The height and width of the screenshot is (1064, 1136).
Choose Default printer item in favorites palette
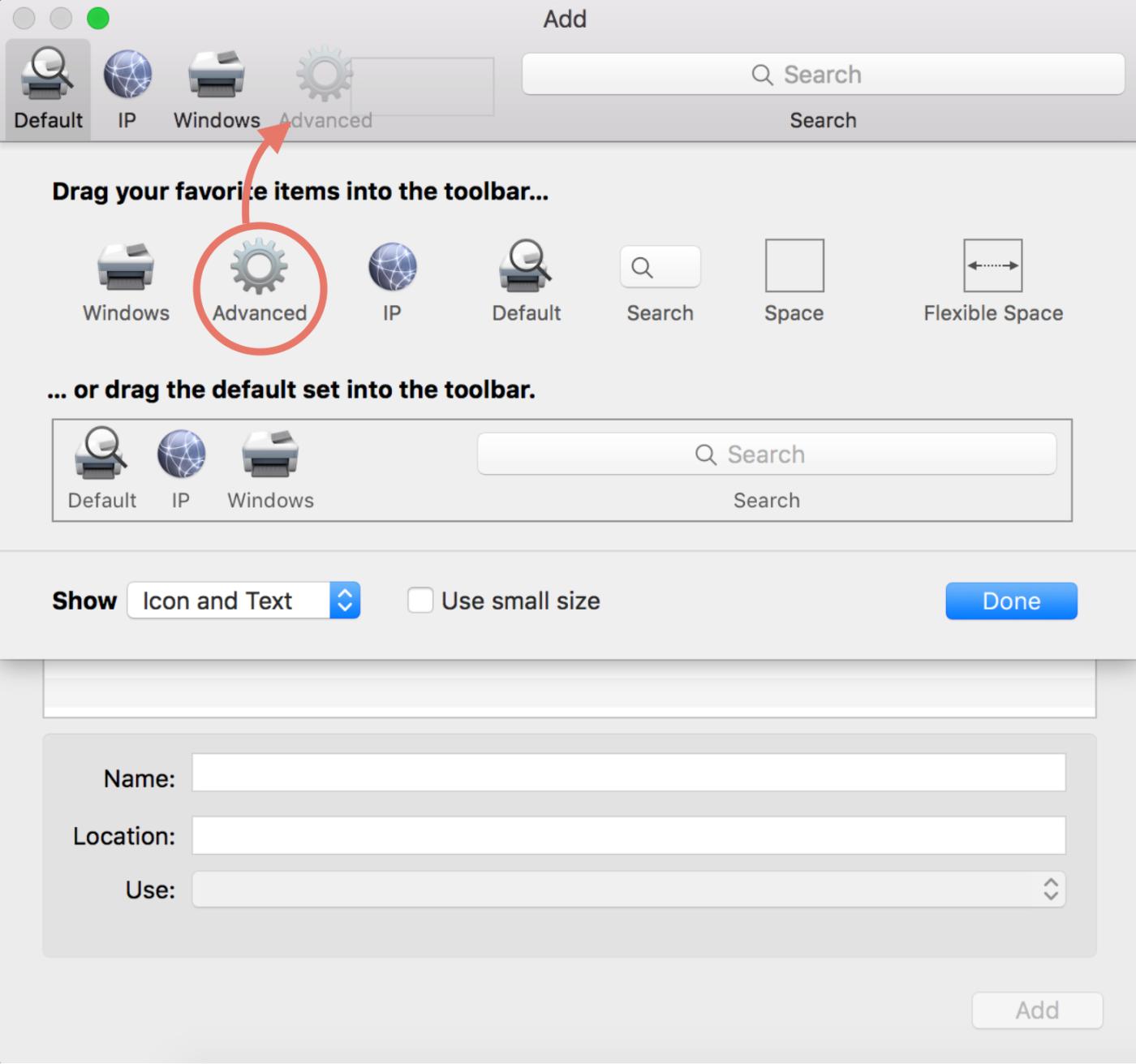coord(526,282)
